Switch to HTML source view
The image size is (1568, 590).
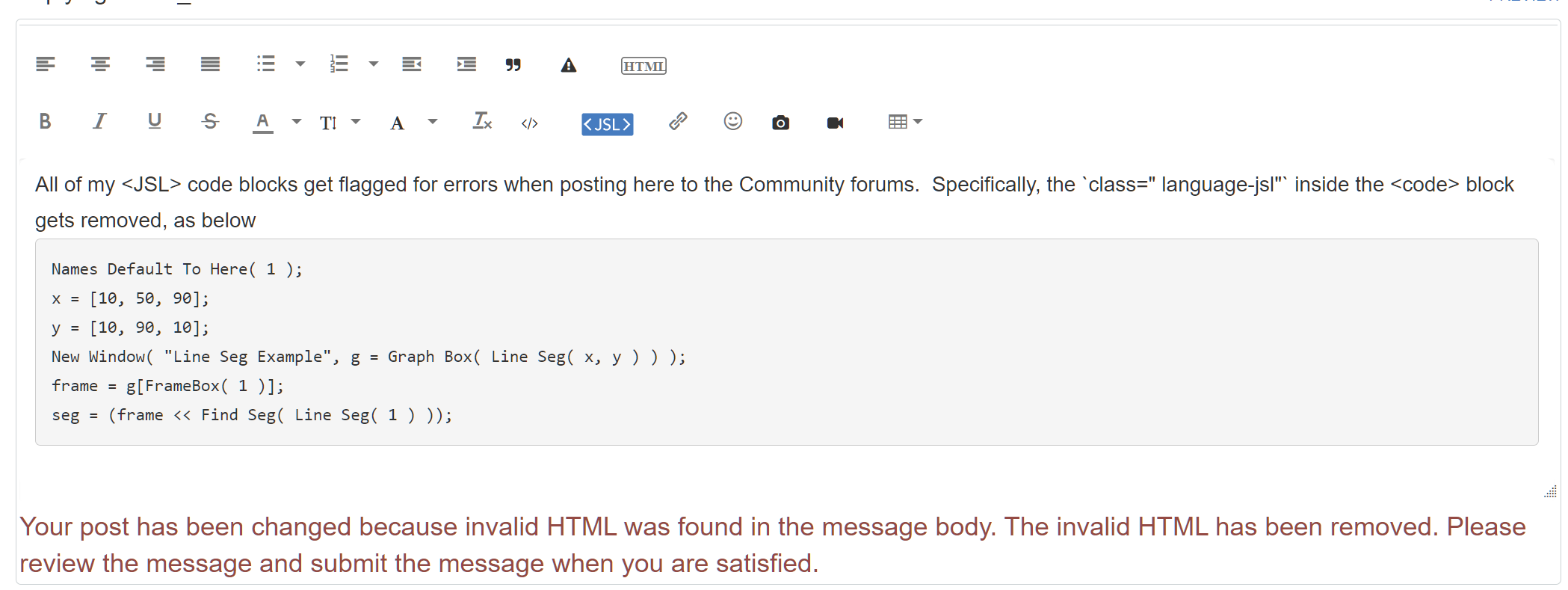click(x=643, y=66)
